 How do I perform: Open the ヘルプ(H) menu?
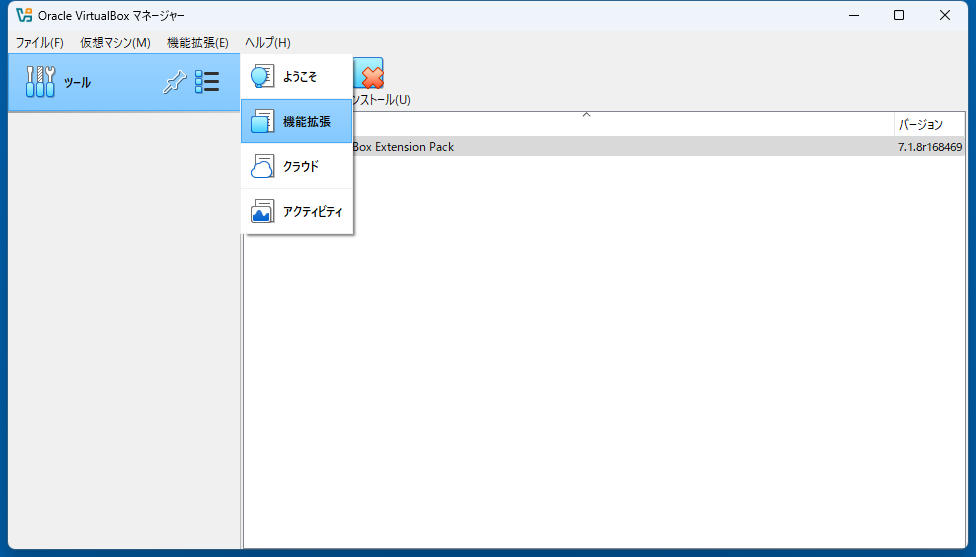coord(268,42)
